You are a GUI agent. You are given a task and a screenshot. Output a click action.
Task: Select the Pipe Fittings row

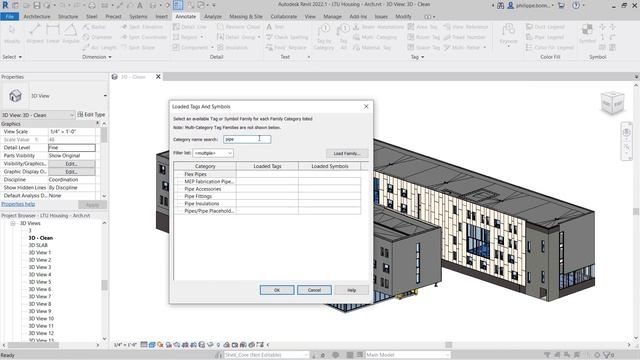coord(267,196)
